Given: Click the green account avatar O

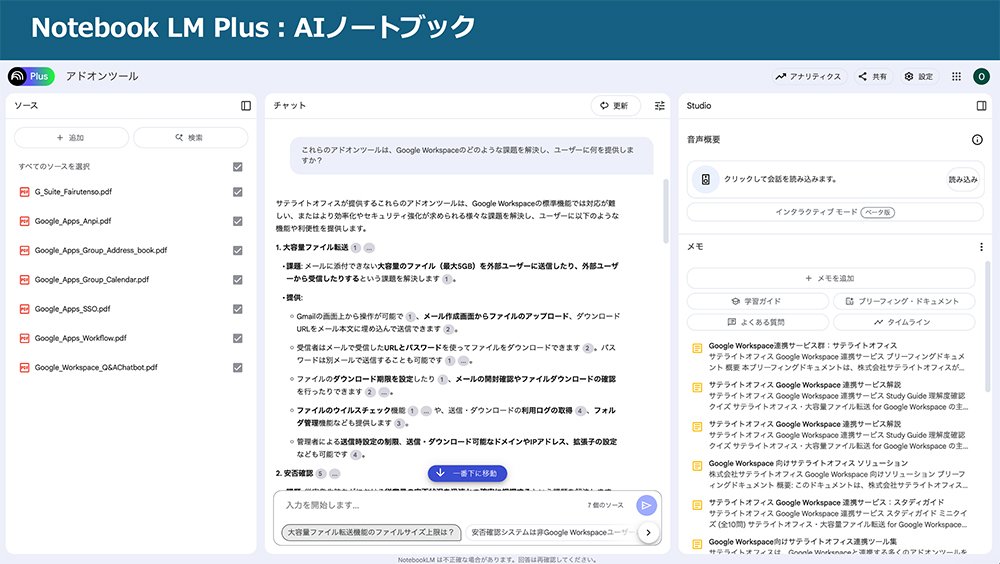Looking at the screenshot, I should (x=981, y=77).
